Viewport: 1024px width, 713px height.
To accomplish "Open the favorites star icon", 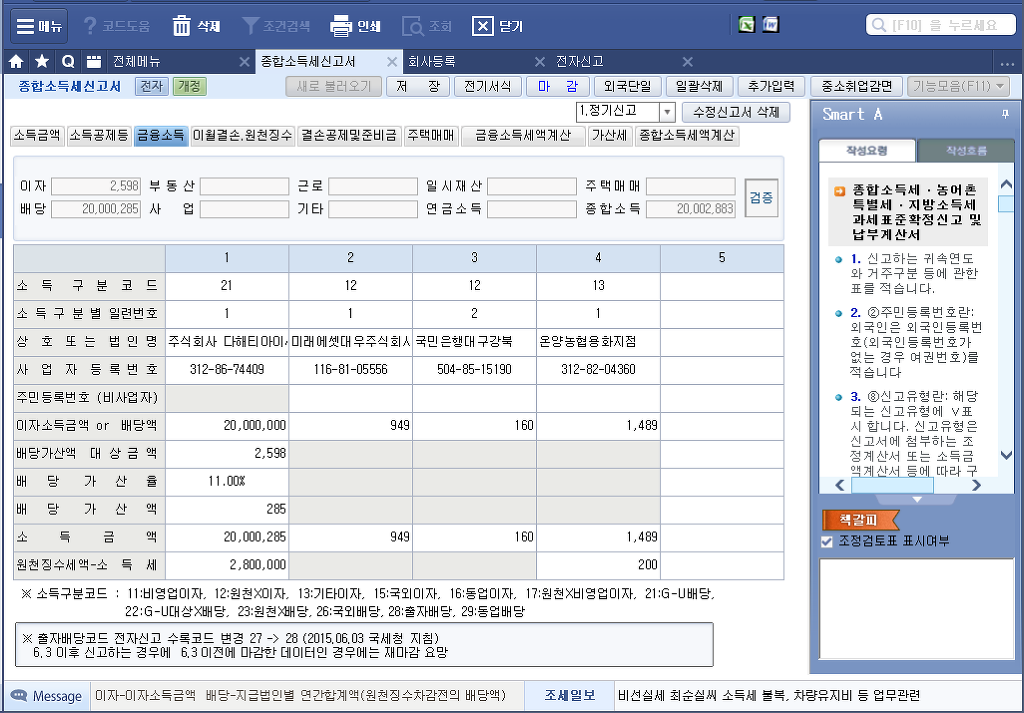I will 41,62.
